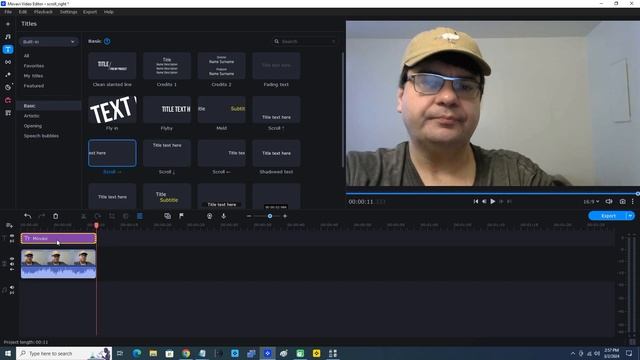640x360 pixels.
Task: Open the Built-in source dropdown
Action: tap(49, 42)
